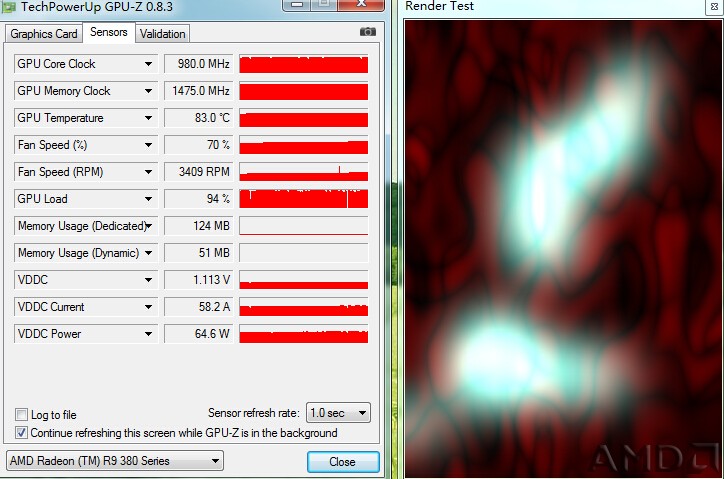This screenshot has height=479, width=724.
Task: Click the Sensor refresh rate label
Action: pyautogui.click(x=253, y=413)
